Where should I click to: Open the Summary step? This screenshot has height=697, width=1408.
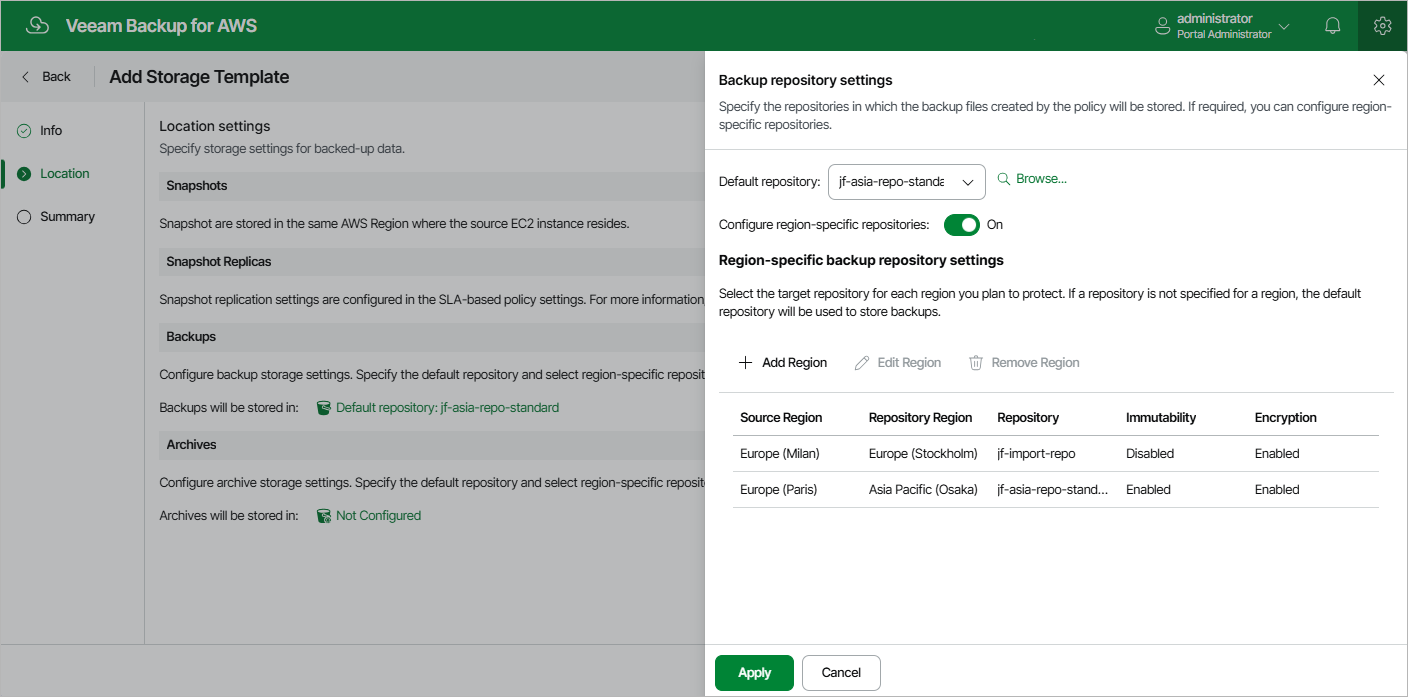pyautogui.click(x=67, y=217)
